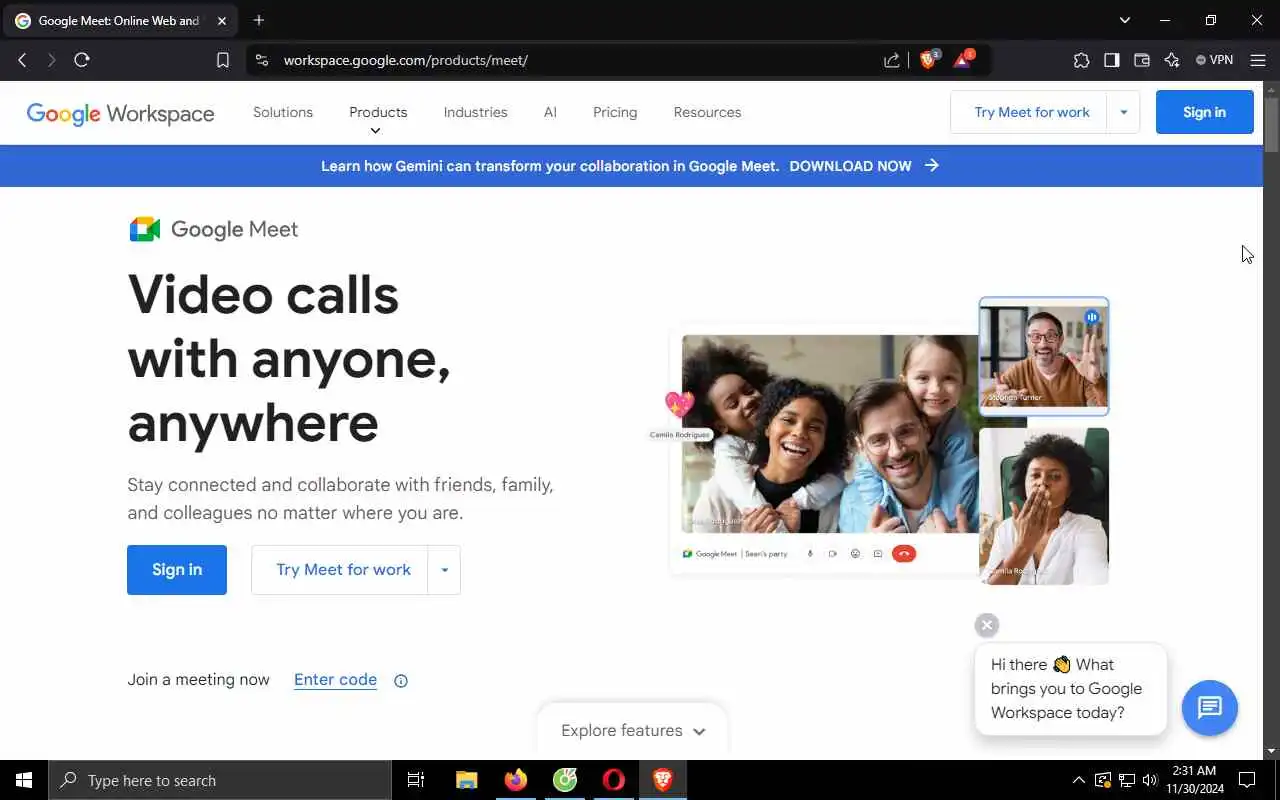Open Brave Wallet icon
1280x800 pixels.
coord(1141,60)
